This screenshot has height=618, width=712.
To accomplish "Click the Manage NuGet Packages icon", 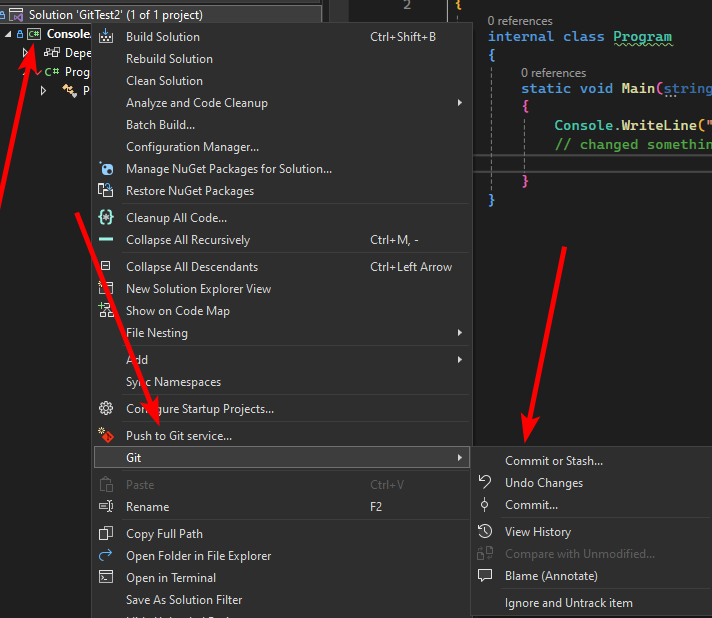I will (106, 169).
